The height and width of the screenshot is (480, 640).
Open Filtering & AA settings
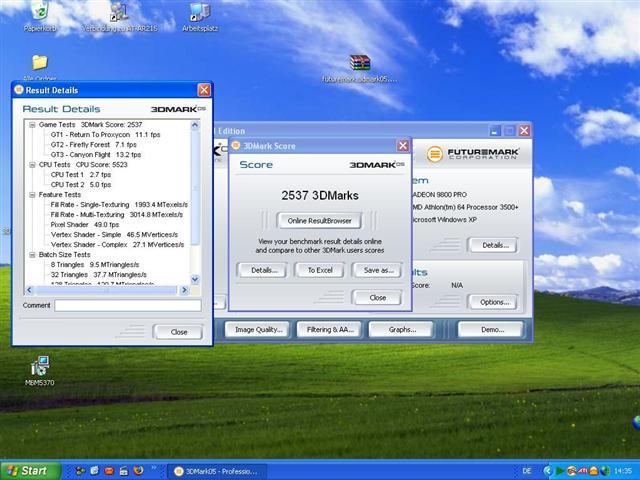click(329, 330)
